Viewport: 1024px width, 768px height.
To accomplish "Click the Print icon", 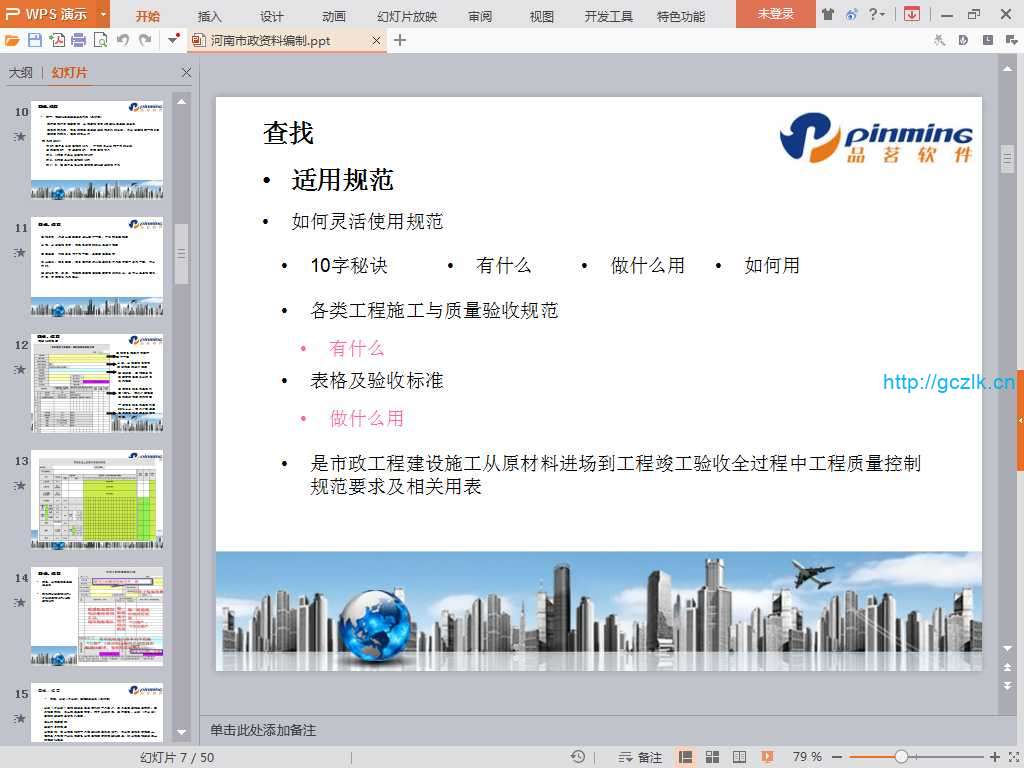I will 78,40.
